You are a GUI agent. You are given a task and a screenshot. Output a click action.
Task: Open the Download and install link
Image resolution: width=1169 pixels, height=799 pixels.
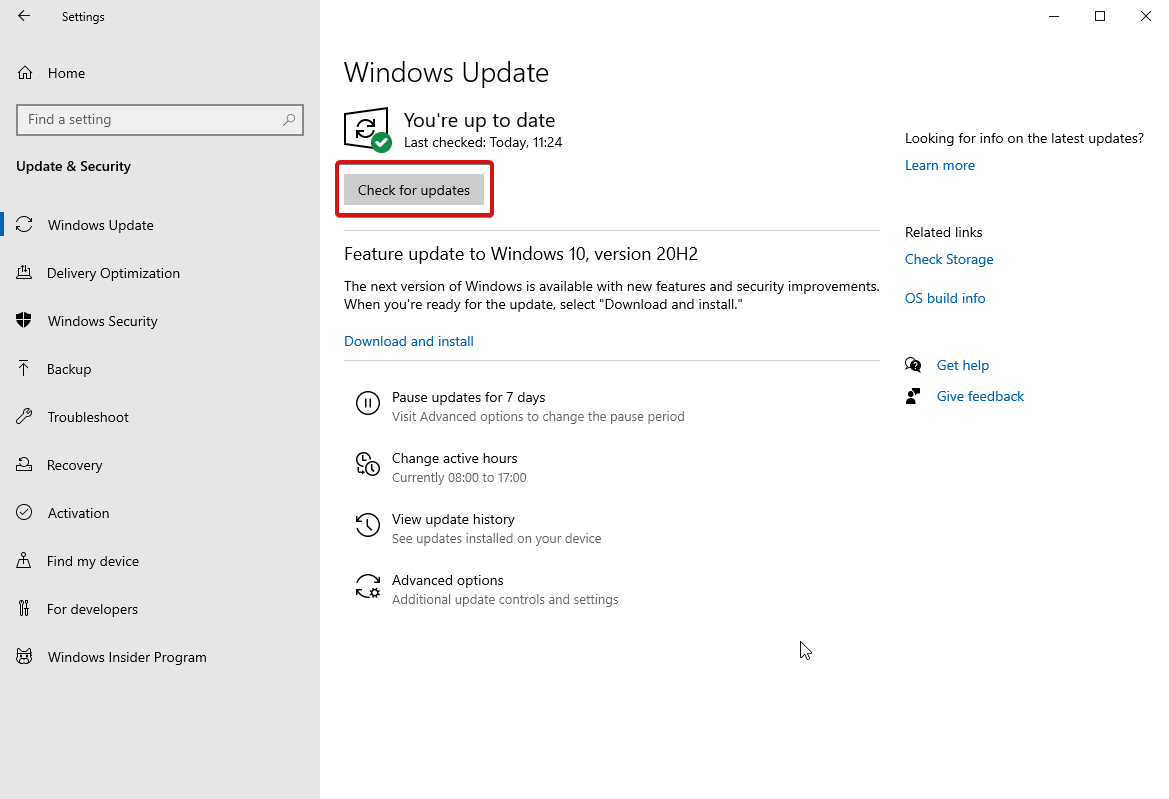click(x=408, y=340)
